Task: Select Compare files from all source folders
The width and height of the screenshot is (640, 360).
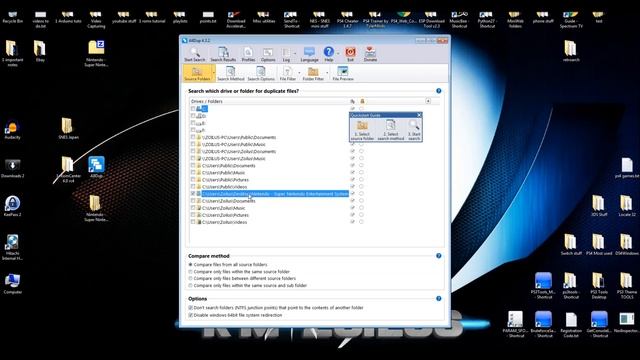Action: (190, 265)
